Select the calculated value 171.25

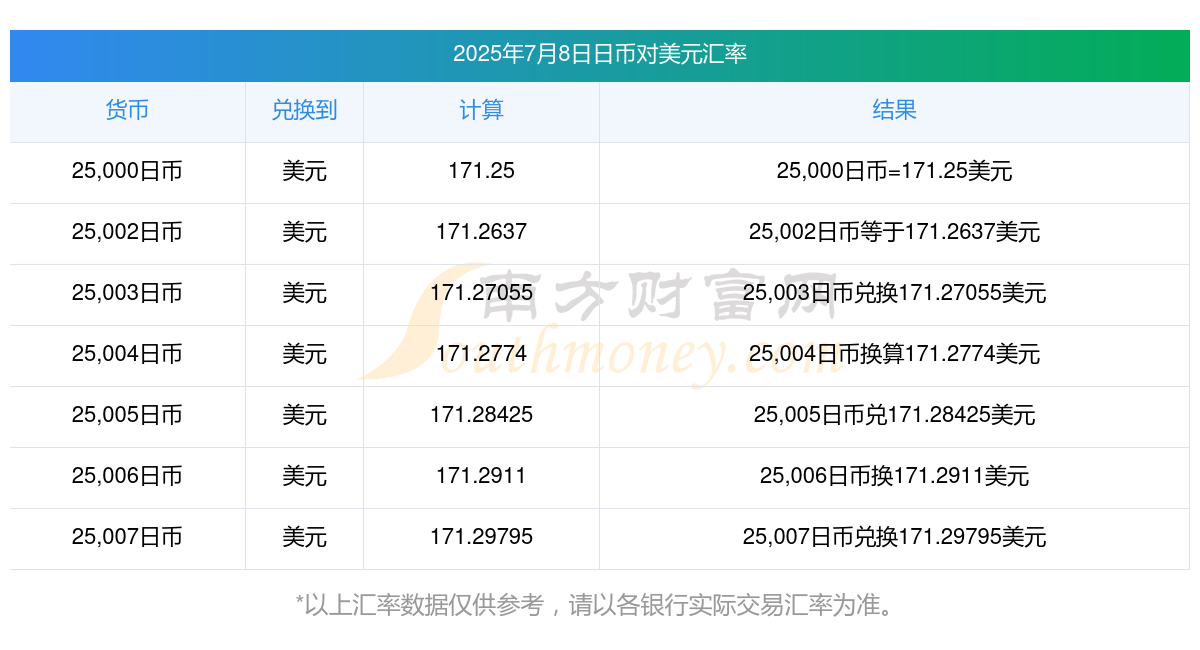481,171
